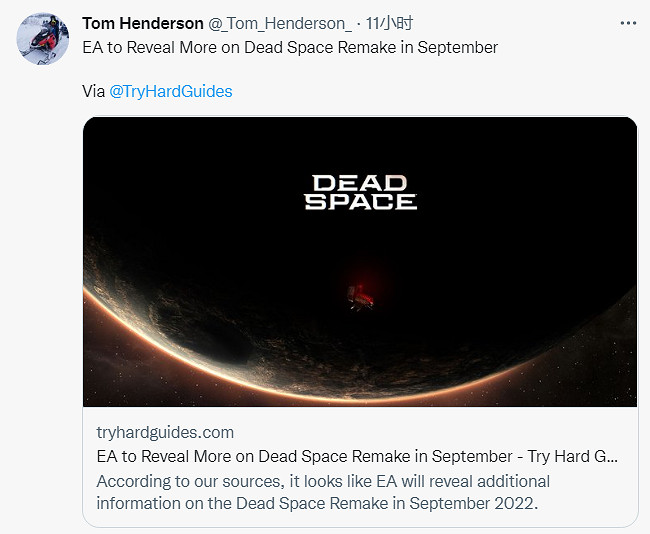The height and width of the screenshot is (534, 650).
Task: Click the DEAD SPACE logo in the card image
Action: [360, 191]
